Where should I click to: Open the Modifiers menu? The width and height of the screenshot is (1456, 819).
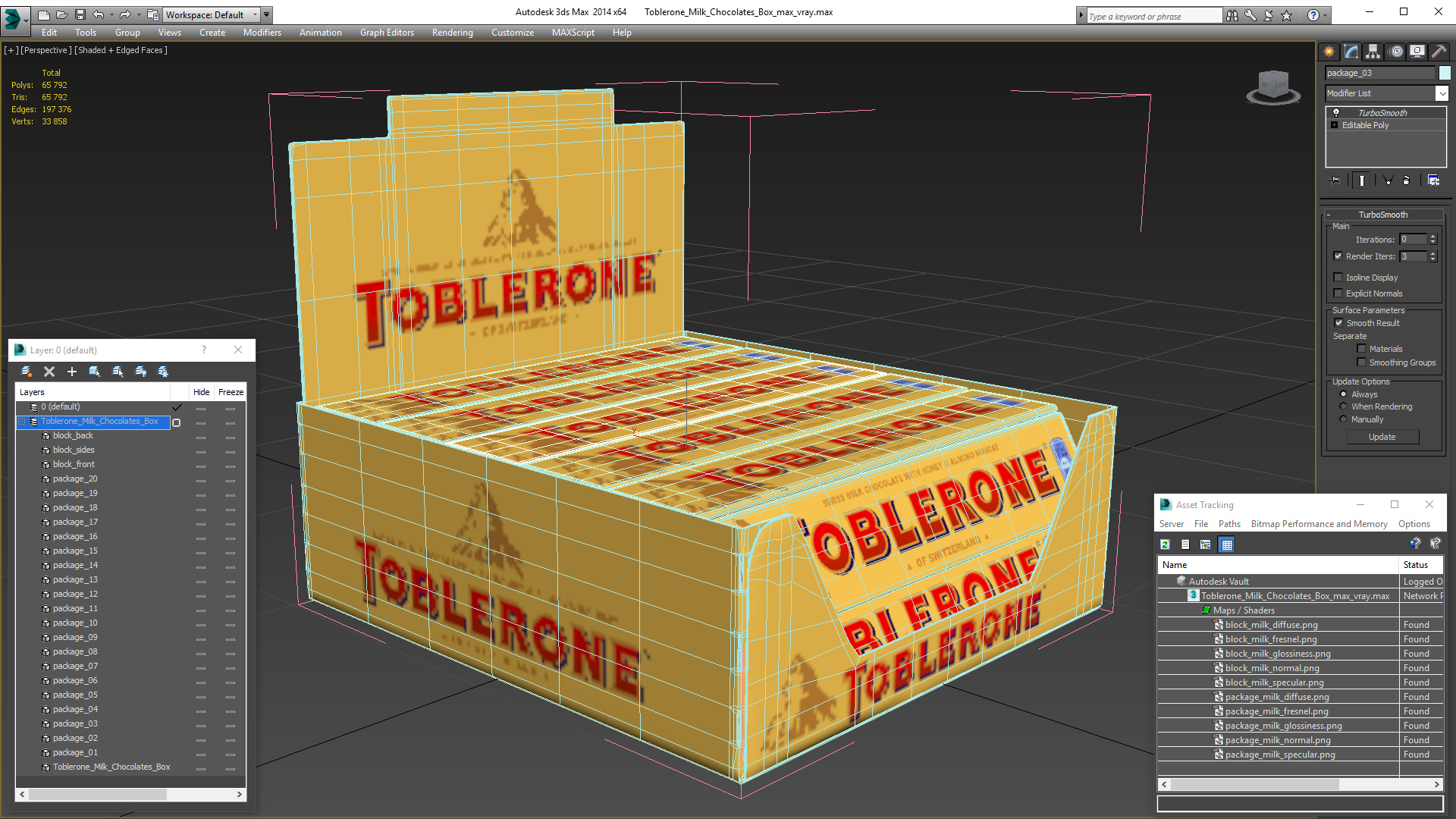click(x=262, y=33)
